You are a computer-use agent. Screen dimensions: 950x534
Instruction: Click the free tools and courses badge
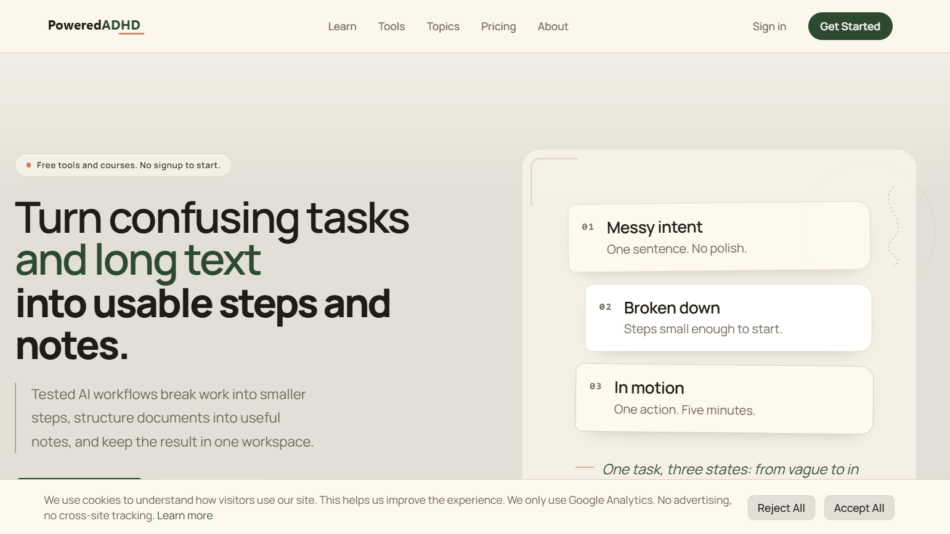coord(124,165)
